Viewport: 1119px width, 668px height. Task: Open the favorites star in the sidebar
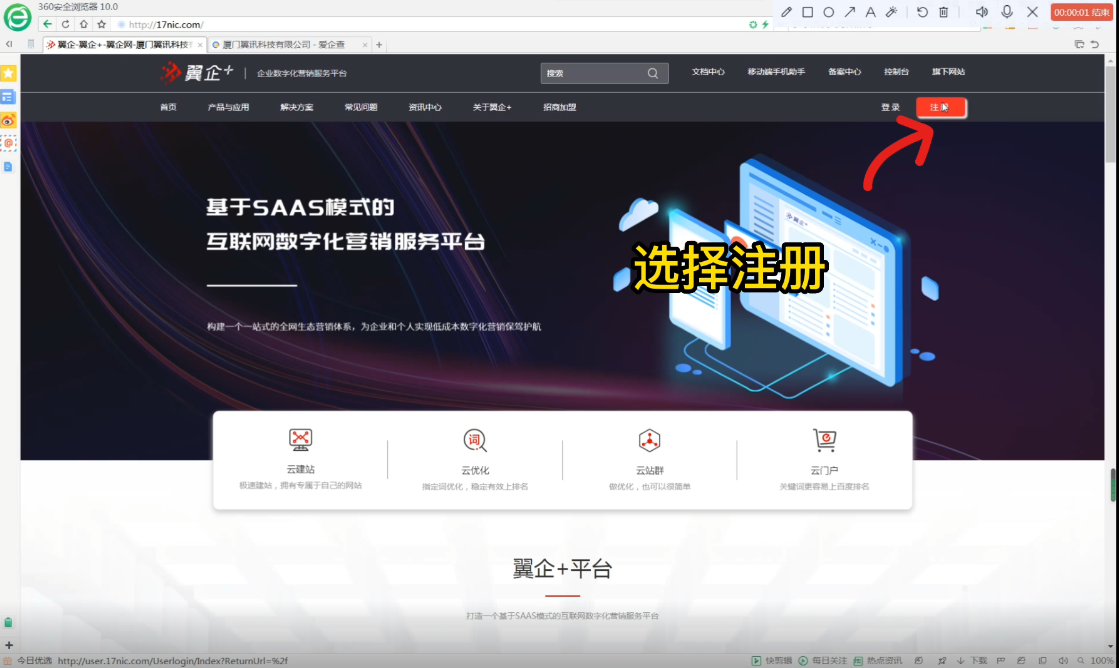[9, 74]
